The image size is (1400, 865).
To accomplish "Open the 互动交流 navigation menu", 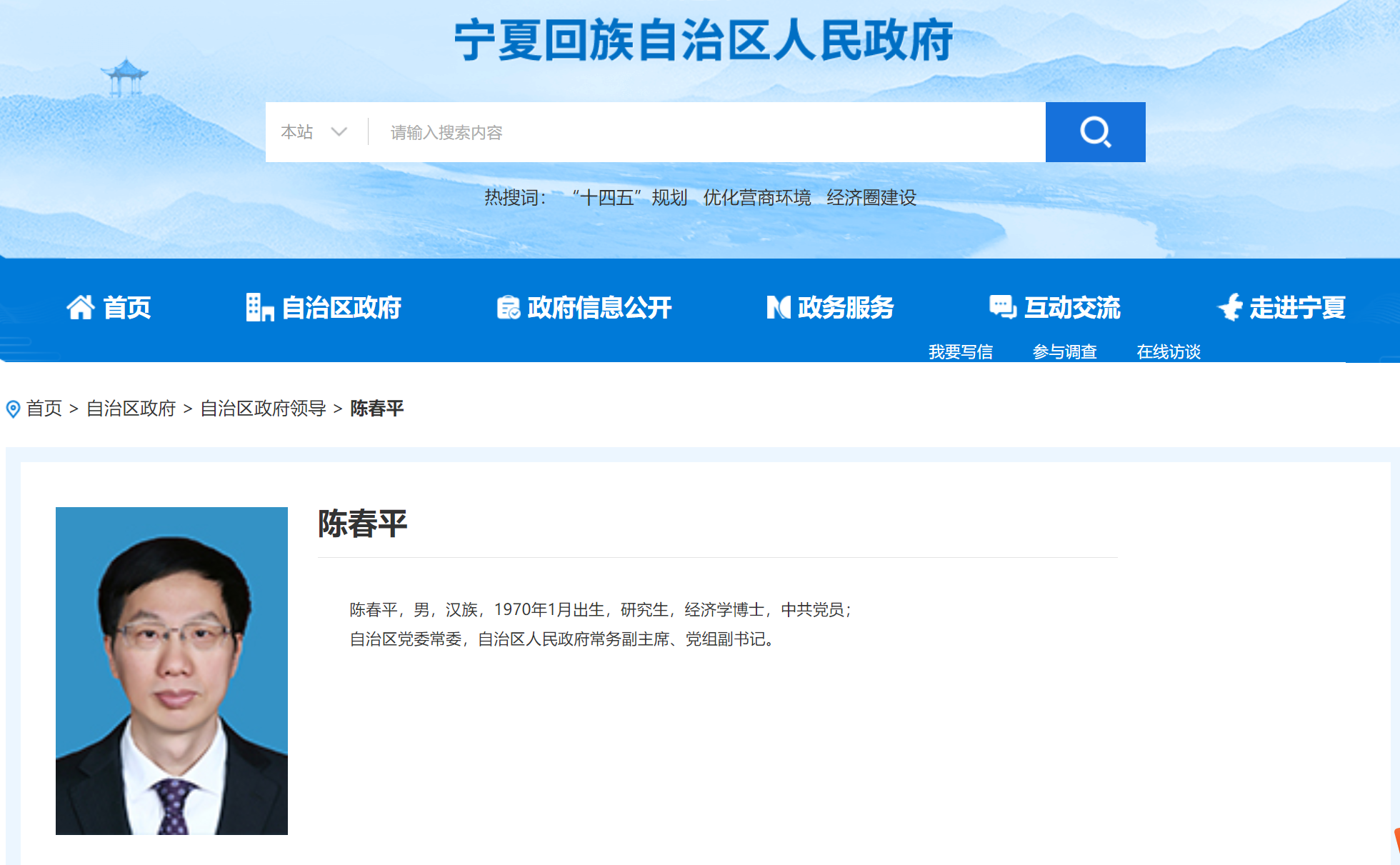I will 1072,308.
